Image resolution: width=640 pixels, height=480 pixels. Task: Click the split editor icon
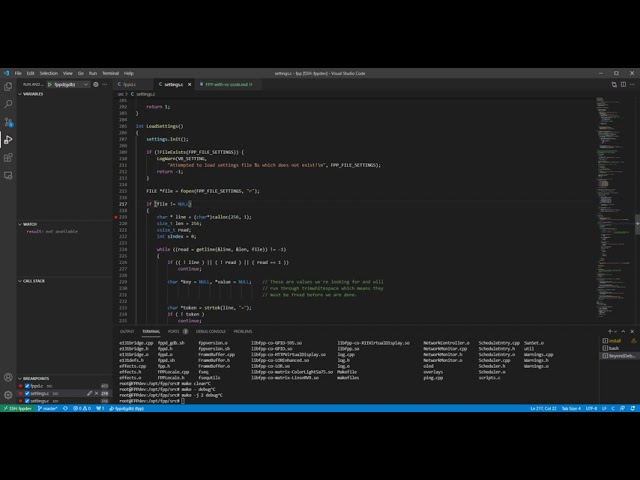coord(623,84)
